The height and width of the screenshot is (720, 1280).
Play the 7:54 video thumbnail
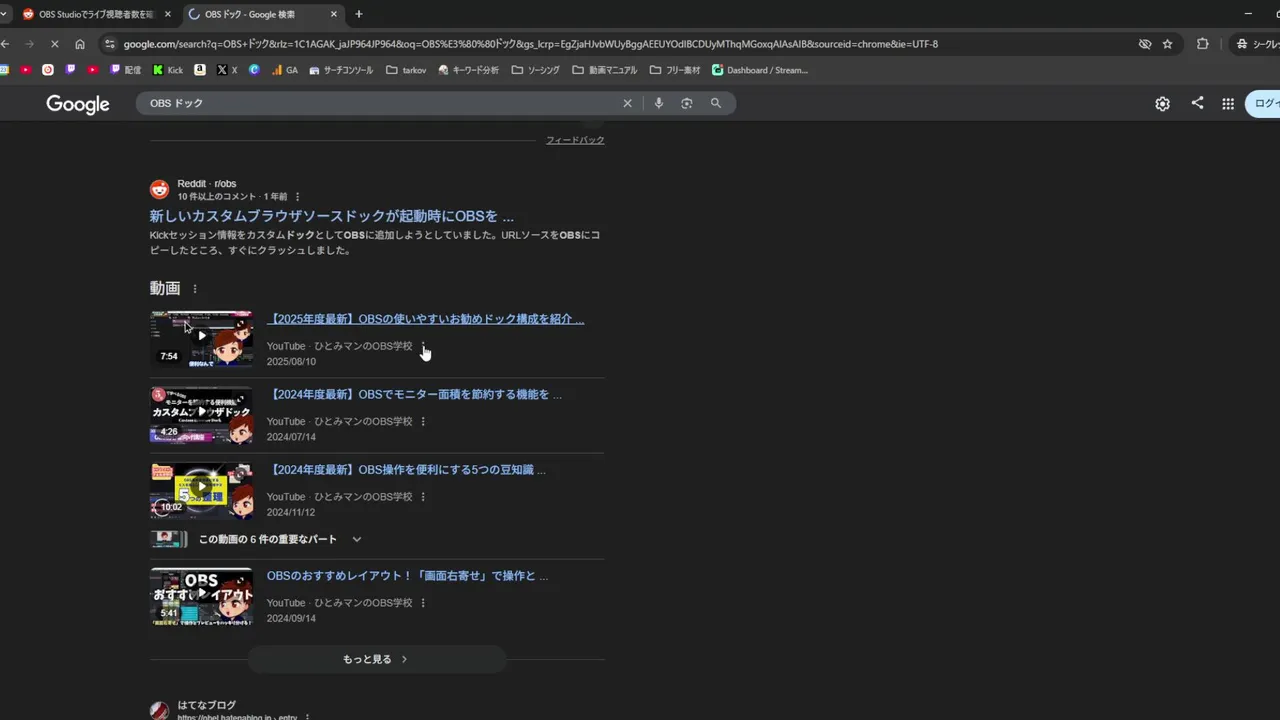(x=201, y=338)
